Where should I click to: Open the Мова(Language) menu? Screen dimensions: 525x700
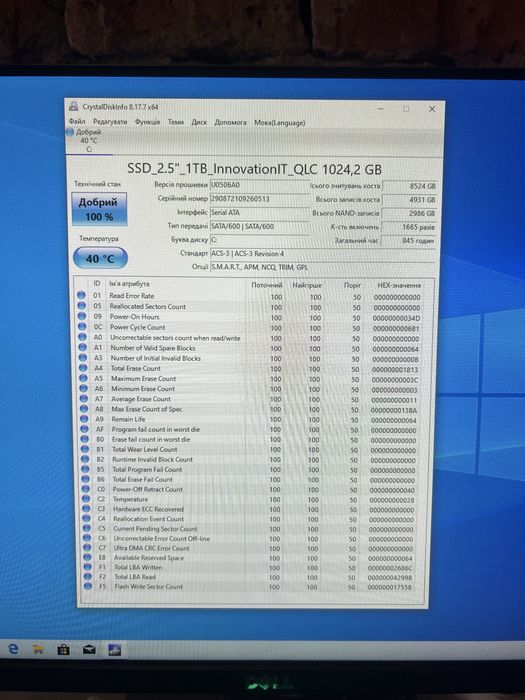click(279, 122)
